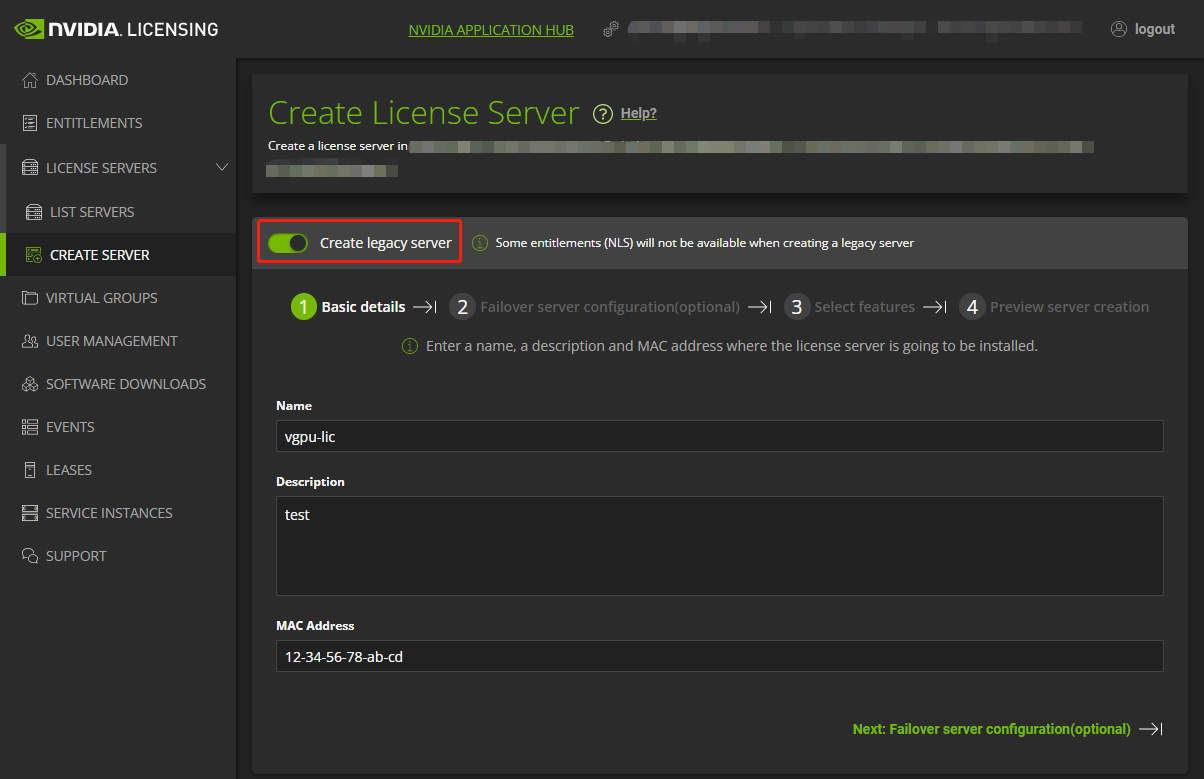Collapse the License Servers section chevron

pos(222,167)
